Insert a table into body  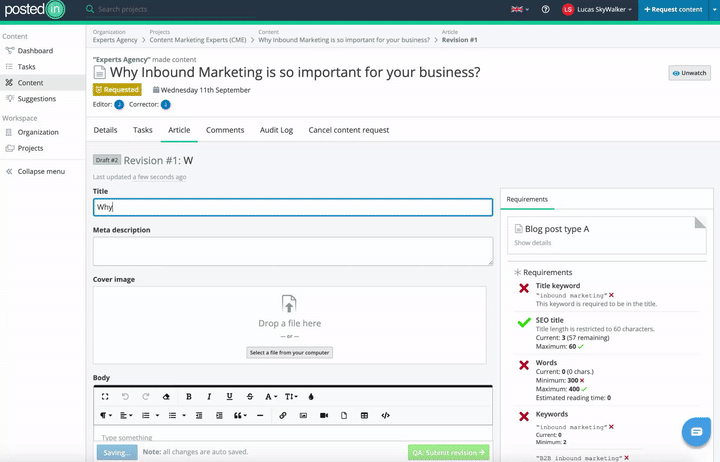pyautogui.click(x=364, y=415)
